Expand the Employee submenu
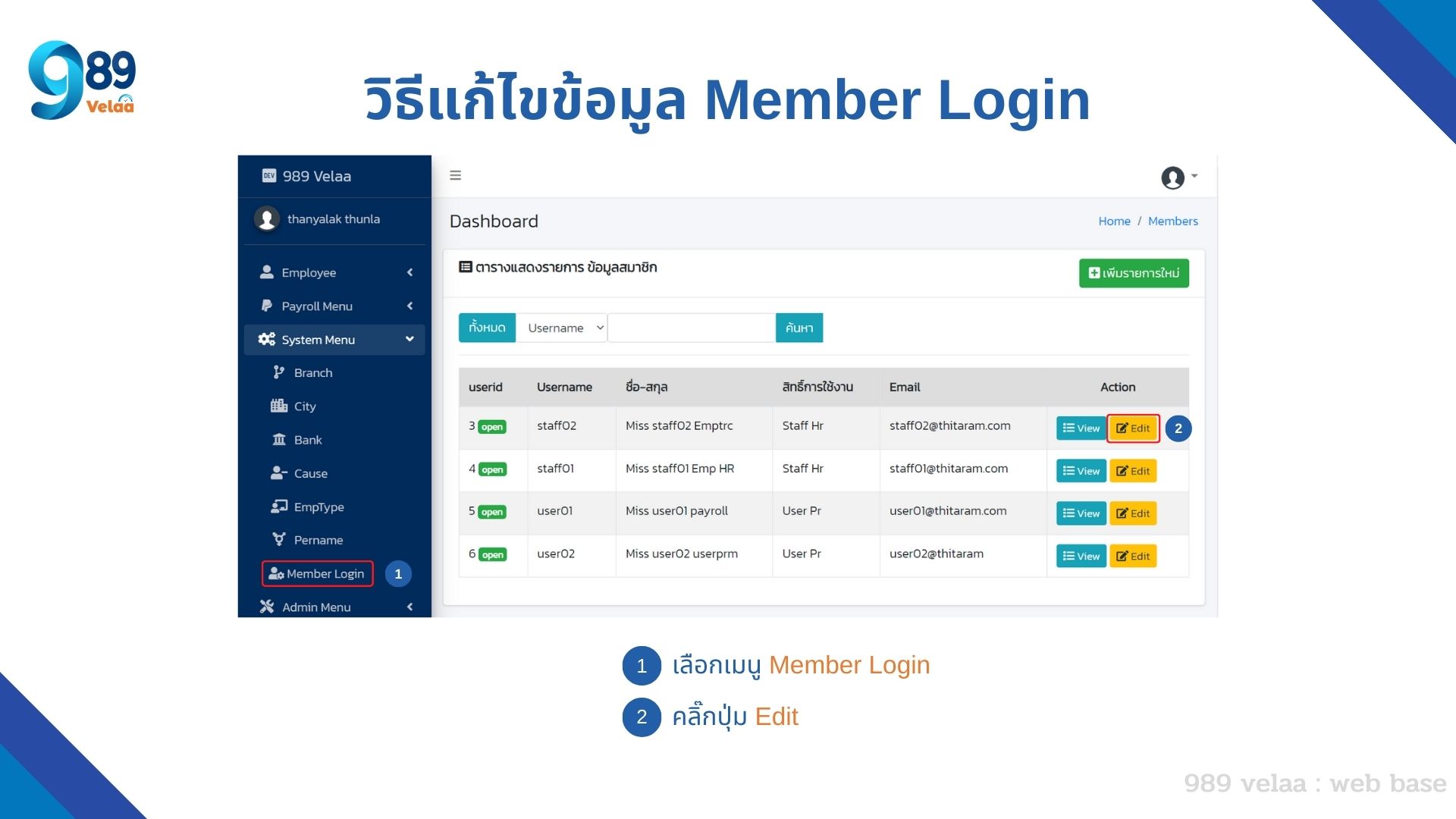The height and width of the screenshot is (819, 1456). (x=333, y=272)
